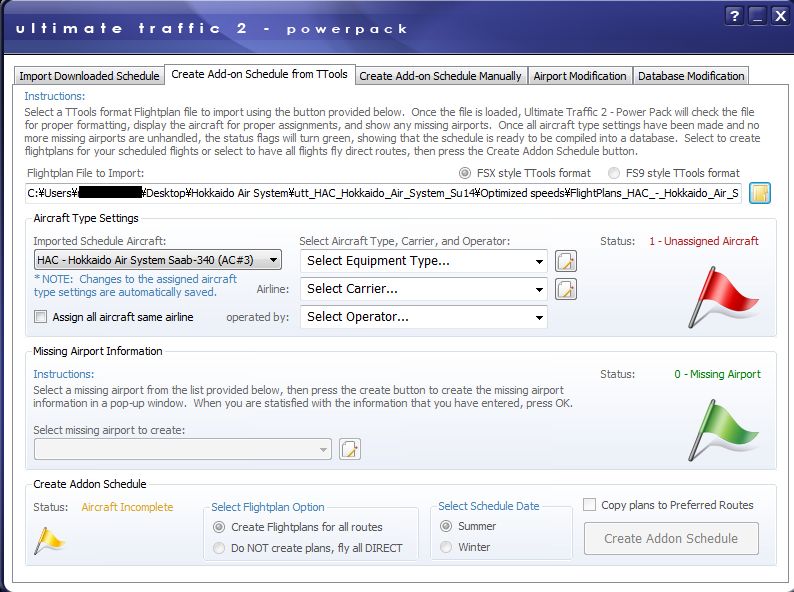
Task: Click the yellow Aircraft Incomplete flag
Action: [49, 541]
